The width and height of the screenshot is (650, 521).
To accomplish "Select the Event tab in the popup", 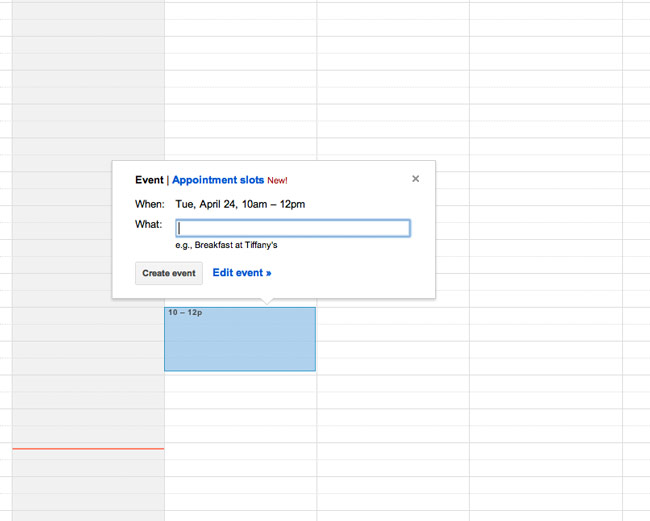I will click(149, 180).
